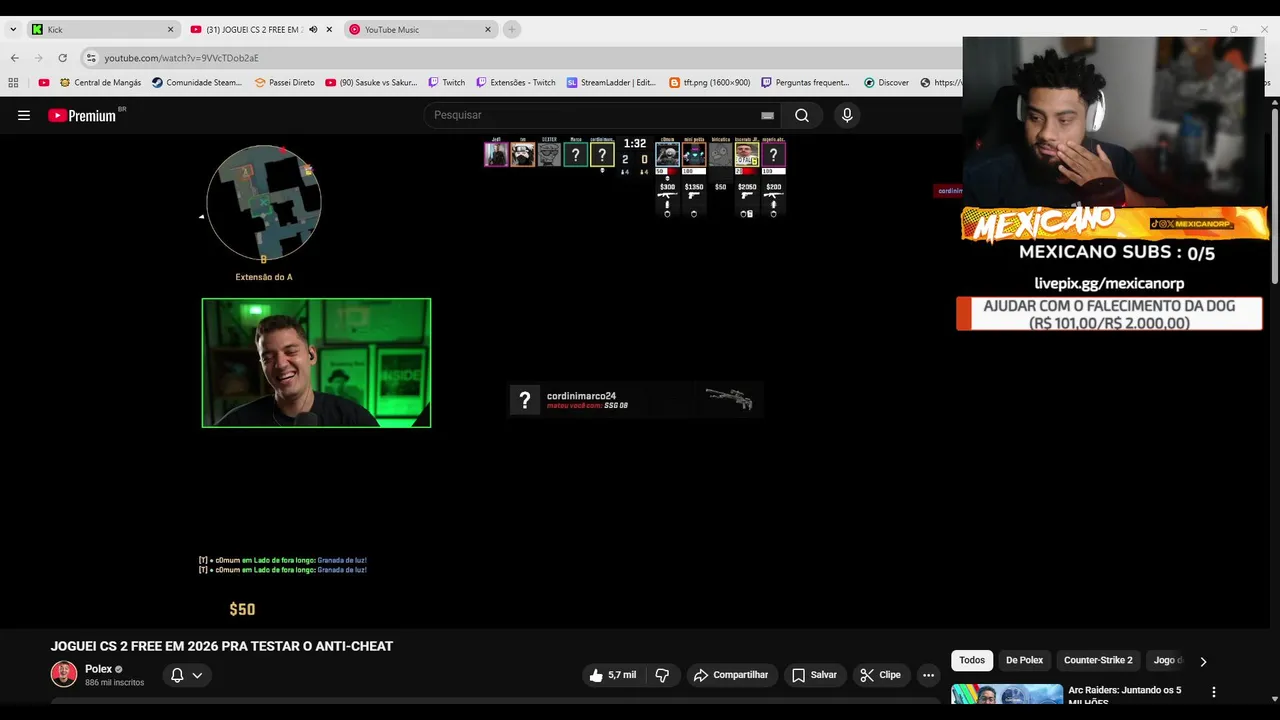View site information next to the URL
The height and width of the screenshot is (720, 1280).
click(x=91, y=58)
